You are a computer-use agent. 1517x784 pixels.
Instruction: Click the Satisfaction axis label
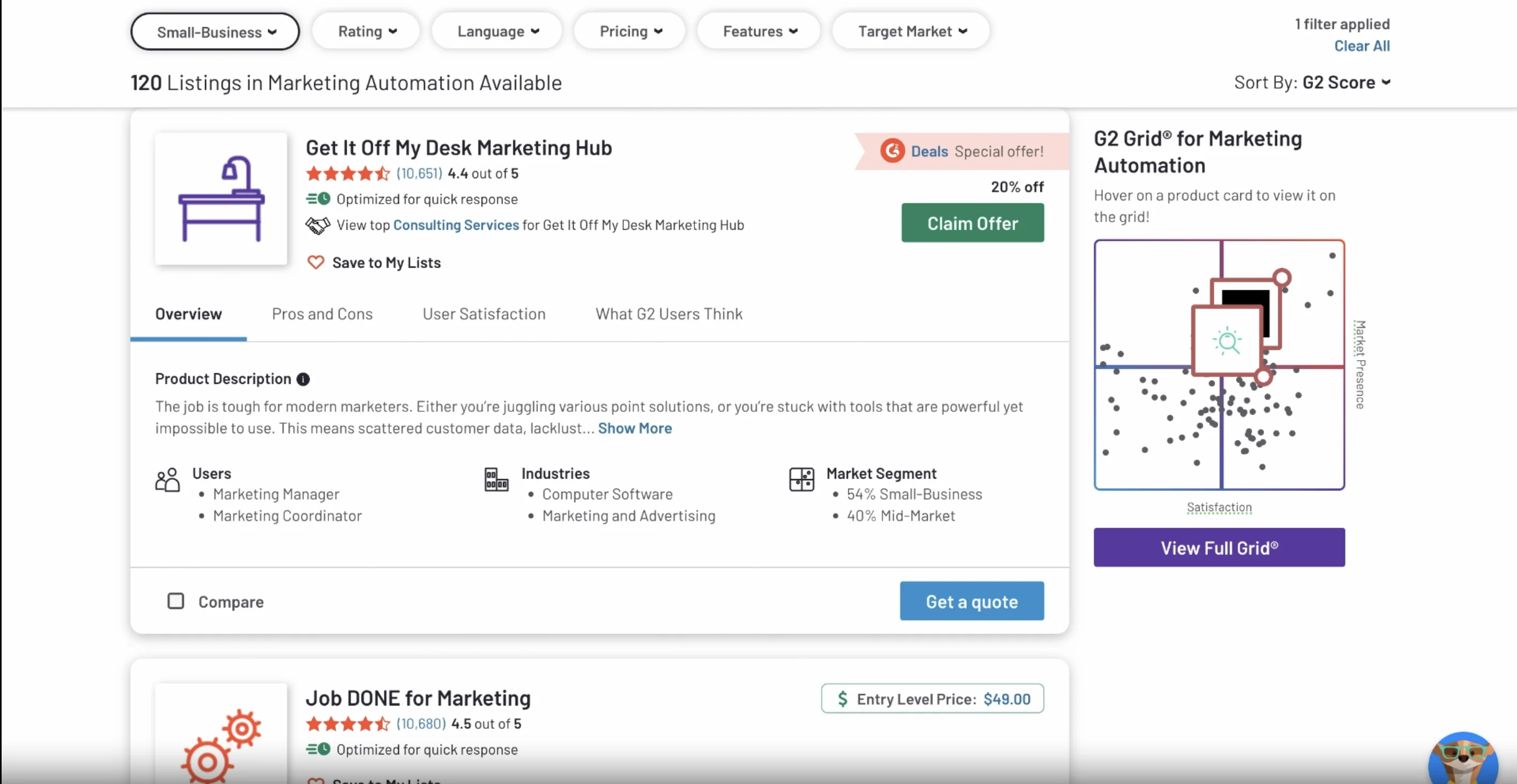(x=1219, y=507)
